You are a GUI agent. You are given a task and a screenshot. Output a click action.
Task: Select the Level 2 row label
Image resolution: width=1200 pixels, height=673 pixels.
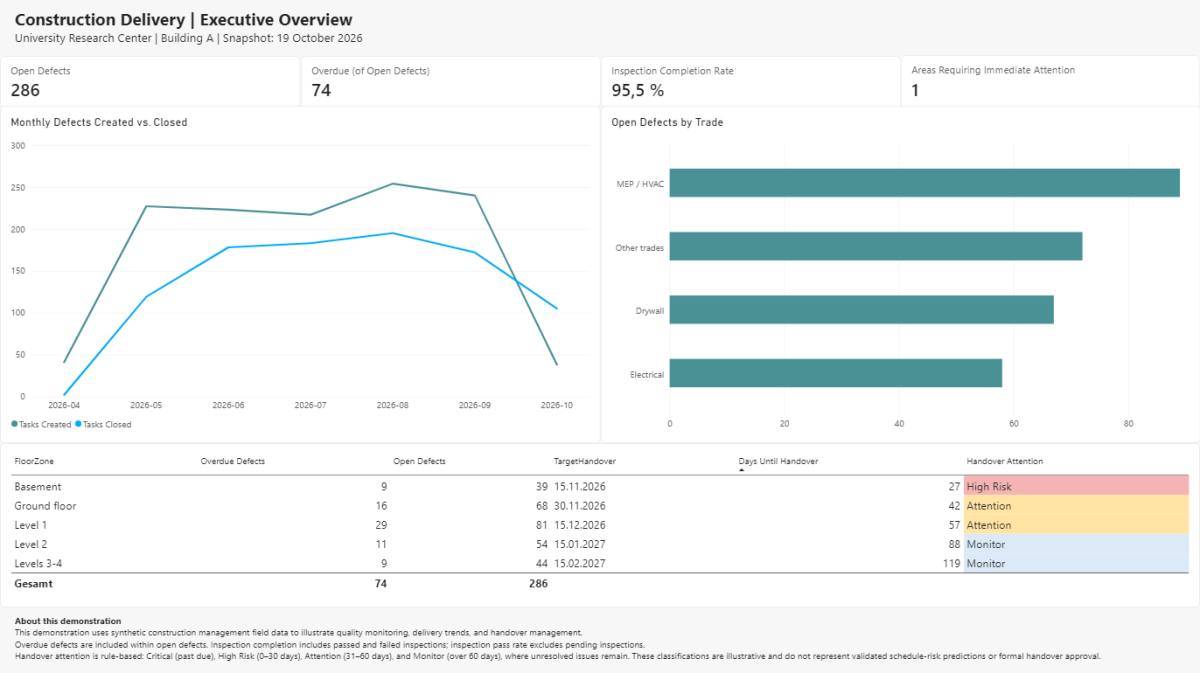pyautogui.click(x=31, y=544)
